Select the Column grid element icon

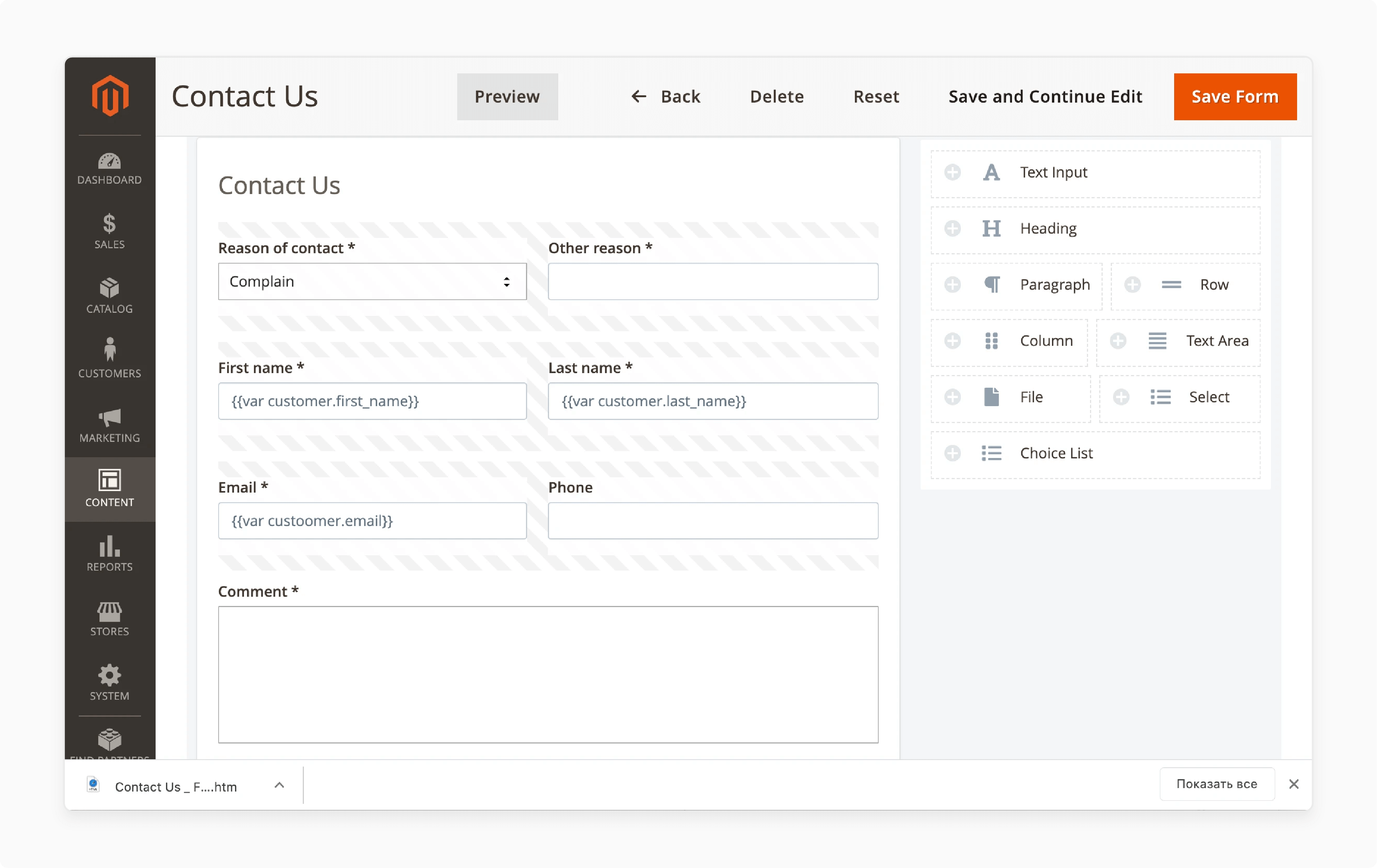[991, 341]
